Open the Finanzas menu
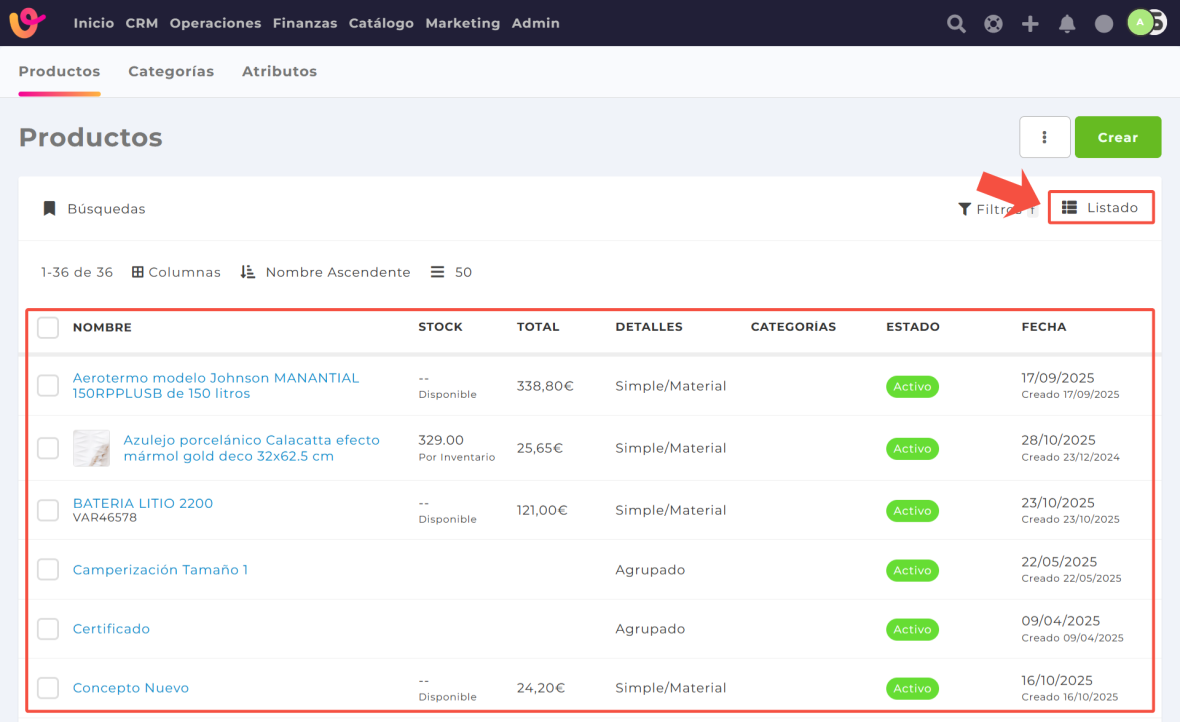The height and width of the screenshot is (722, 1180). point(304,23)
